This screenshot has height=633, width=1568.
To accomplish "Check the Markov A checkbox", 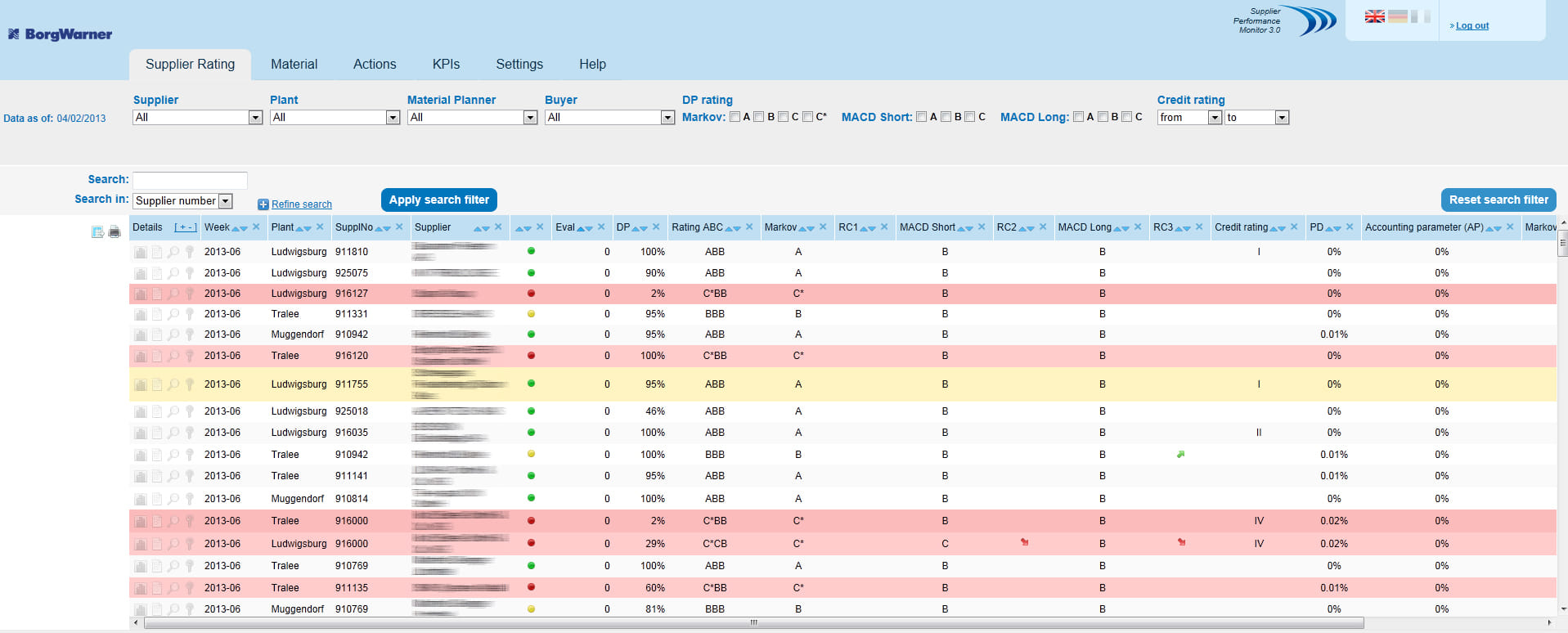I will pyautogui.click(x=735, y=117).
